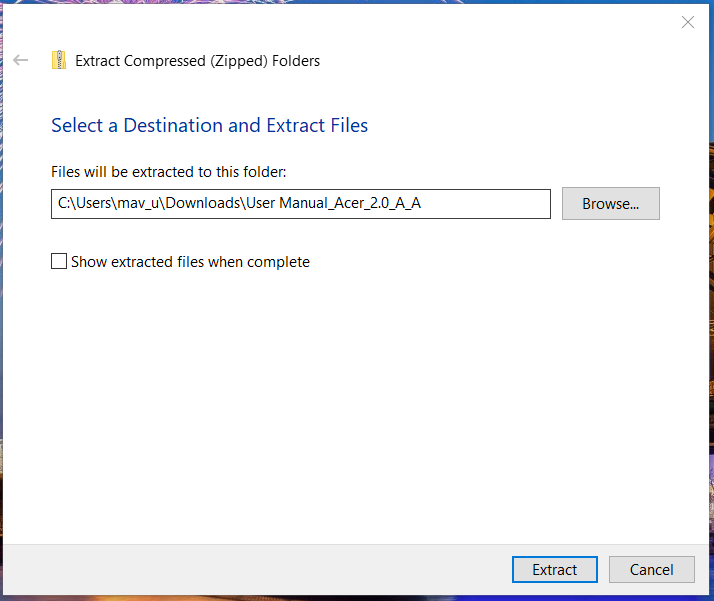Enable the Show extracted files checkbox
Screen dimensions: 714x601
point(59,262)
